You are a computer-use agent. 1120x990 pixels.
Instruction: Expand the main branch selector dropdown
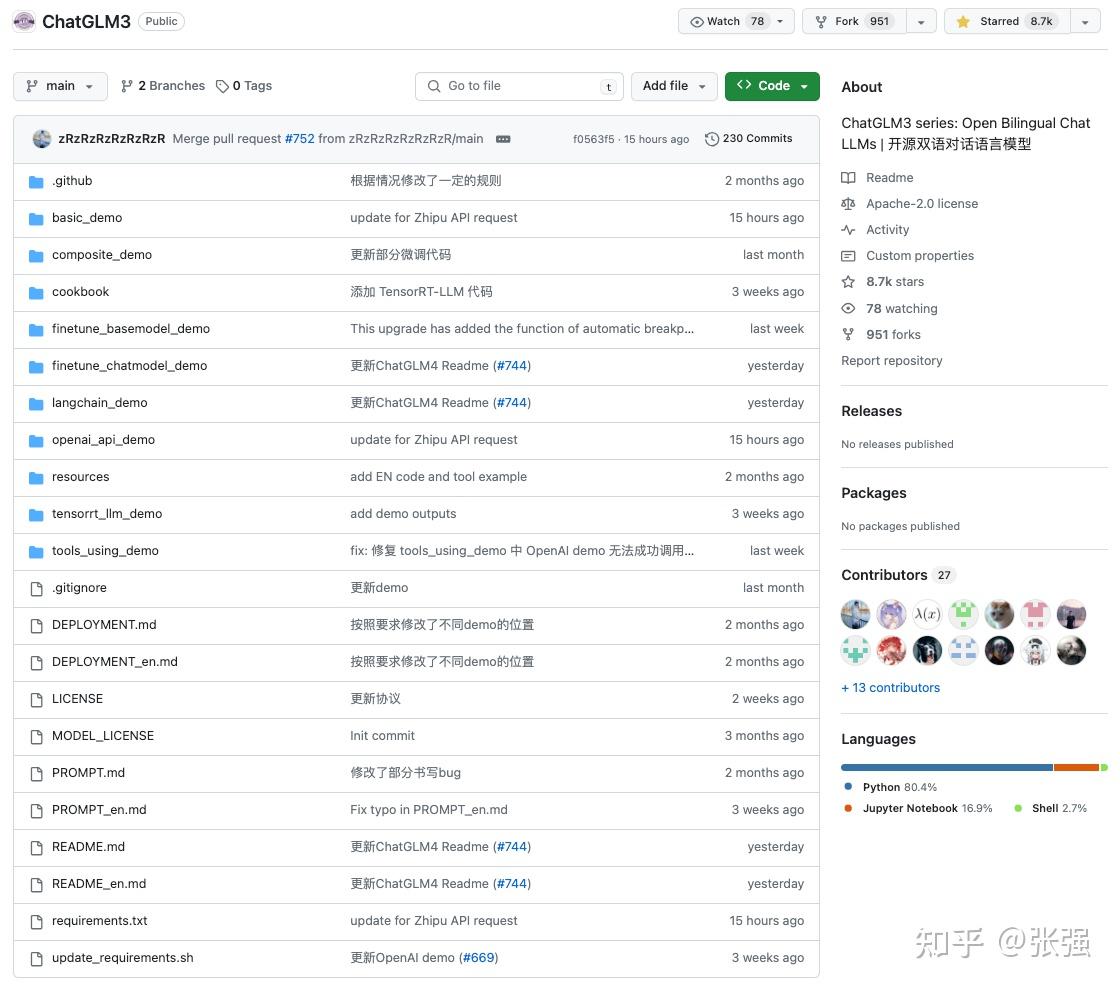pos(59,86)
